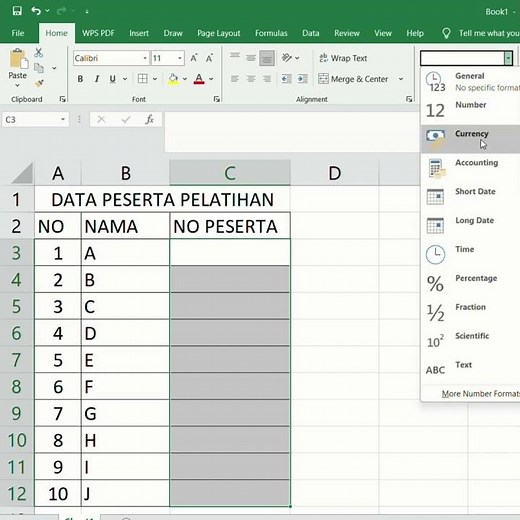Click Increase Font Size icon
520x520 pixels.
click(194, 58)
